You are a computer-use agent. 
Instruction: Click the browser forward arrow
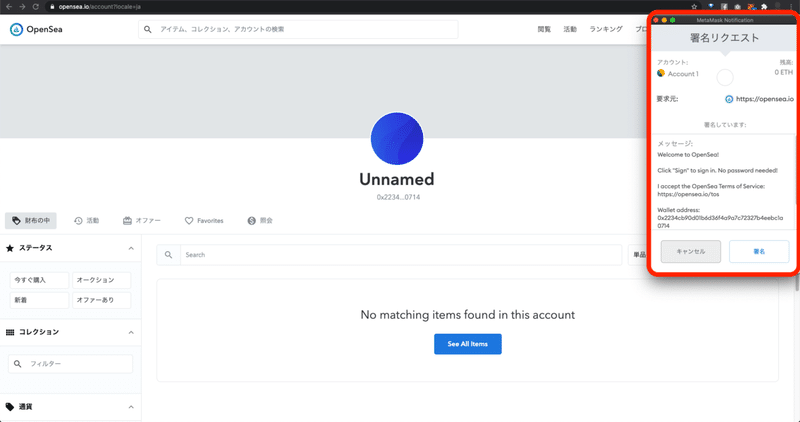[x=22, y=7]
